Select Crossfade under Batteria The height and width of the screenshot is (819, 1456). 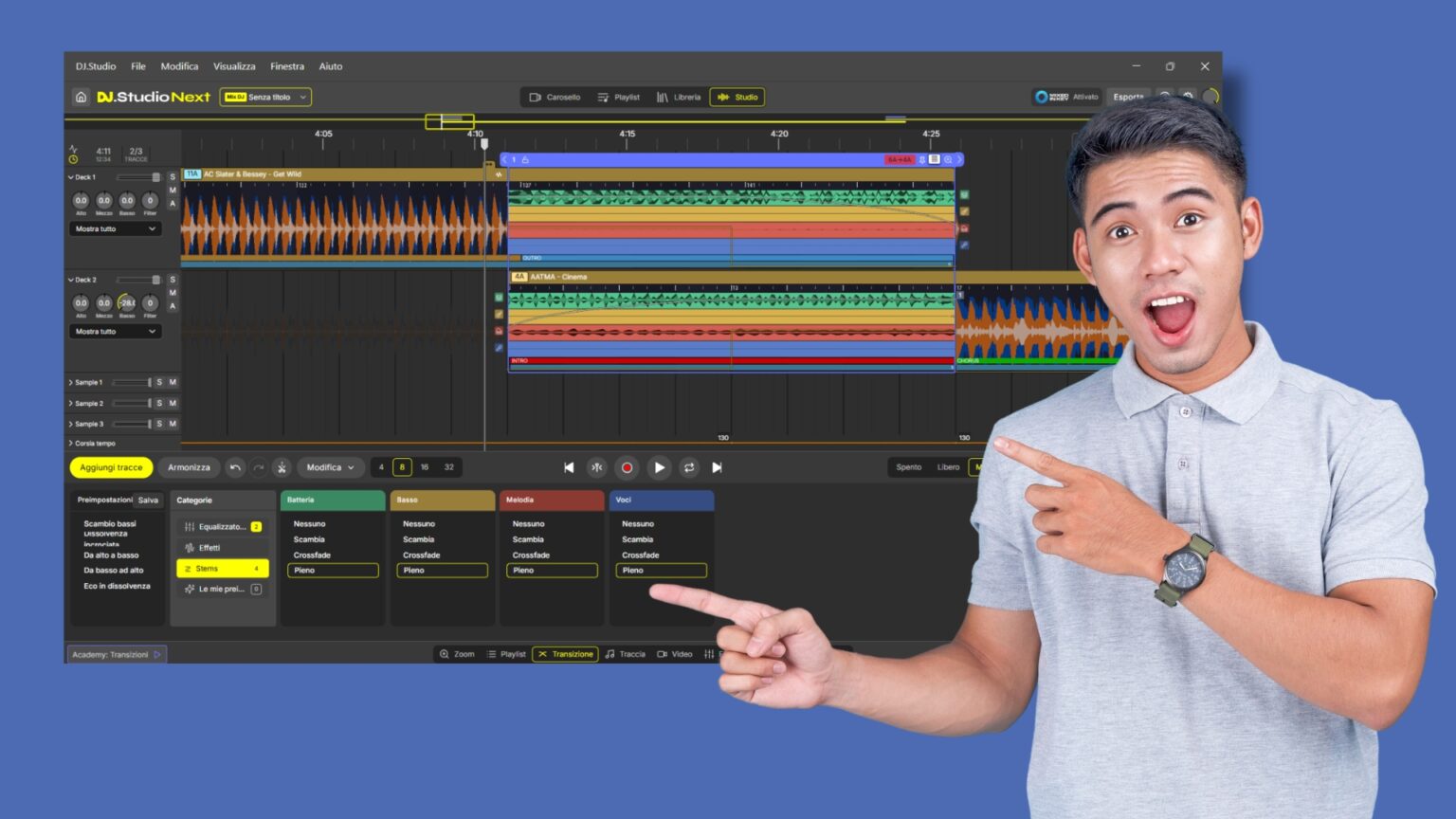pos(312,555)
